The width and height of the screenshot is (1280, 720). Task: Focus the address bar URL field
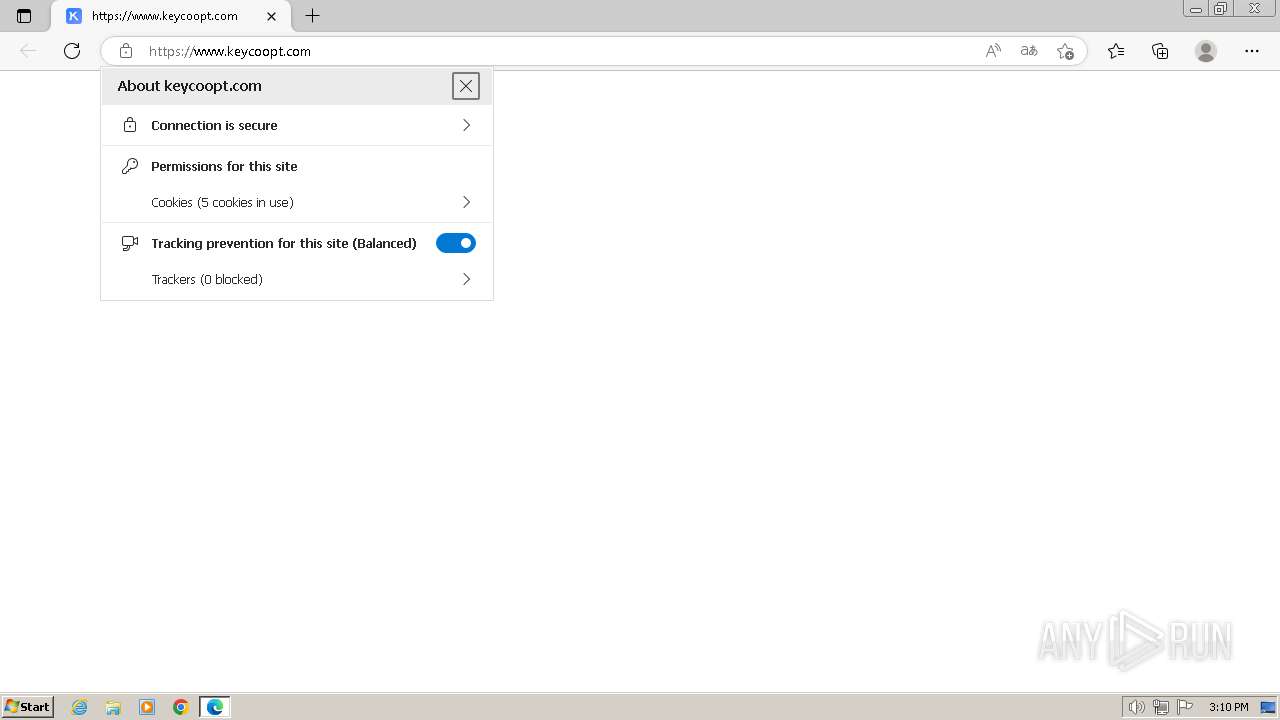coord(560,51)
